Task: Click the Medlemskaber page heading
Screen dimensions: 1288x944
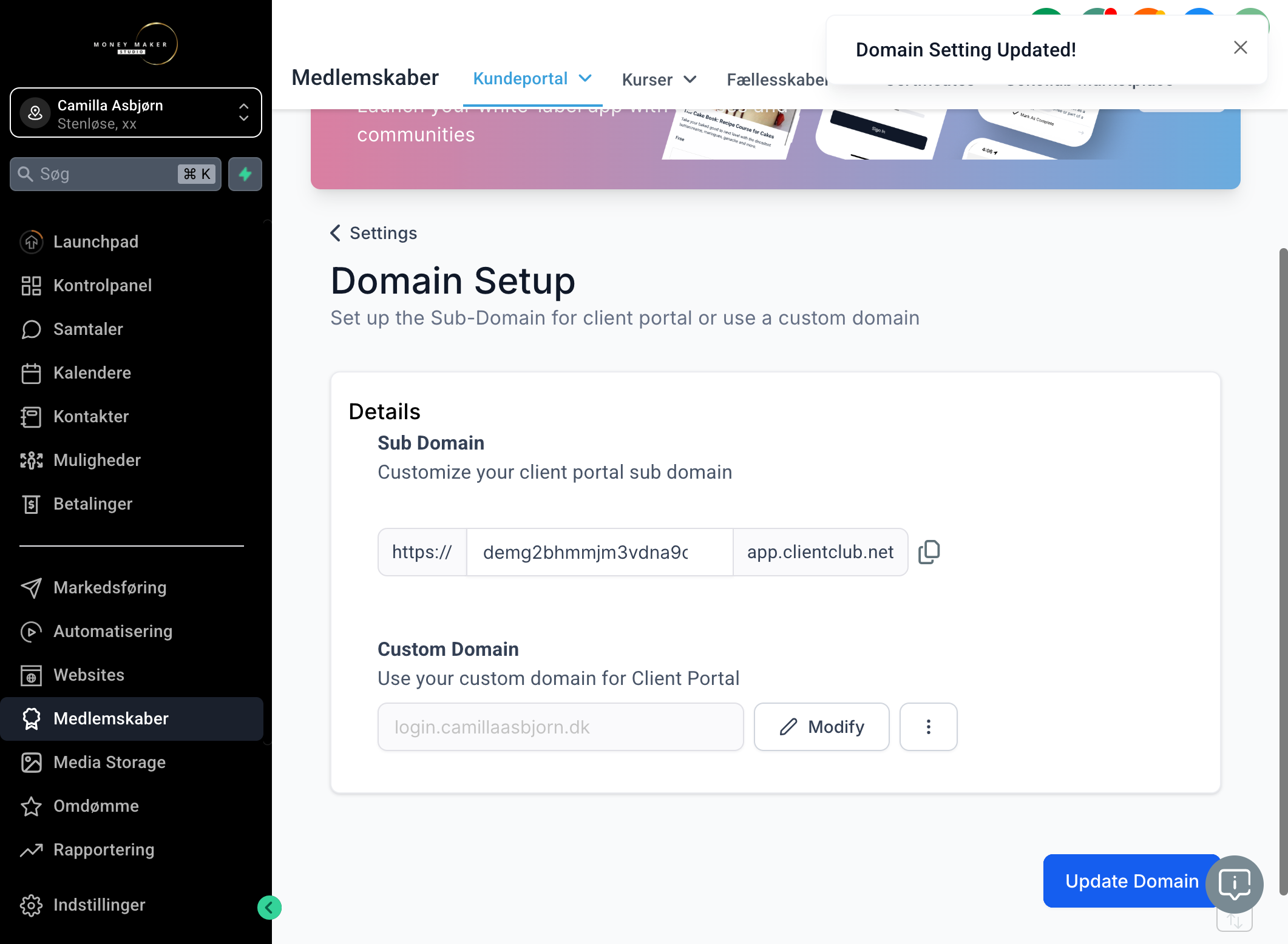Action: click(365, 78)
